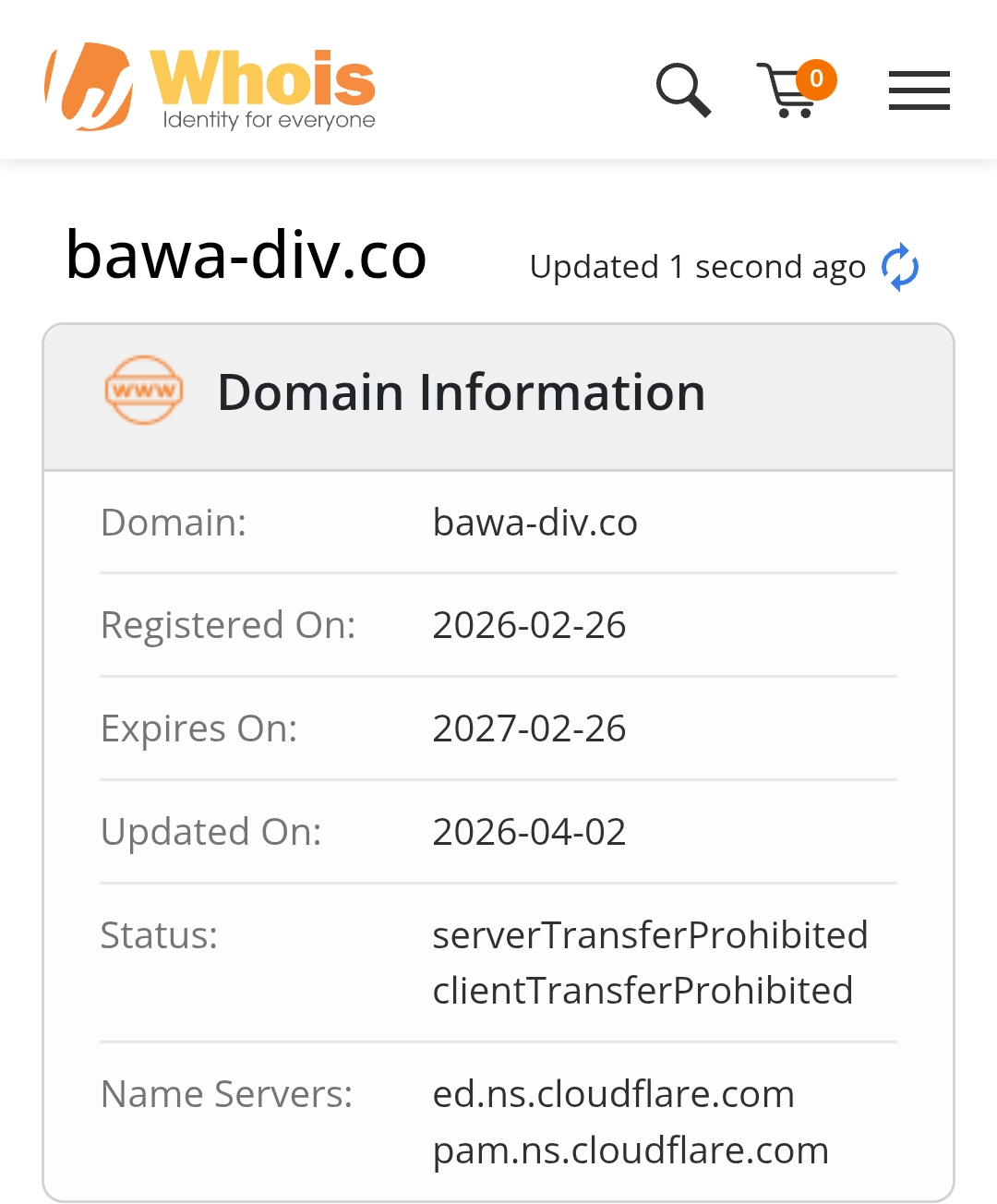Click the updated date 2026-04-02
The image size is (997, 1204).
(x=529, y=832)
